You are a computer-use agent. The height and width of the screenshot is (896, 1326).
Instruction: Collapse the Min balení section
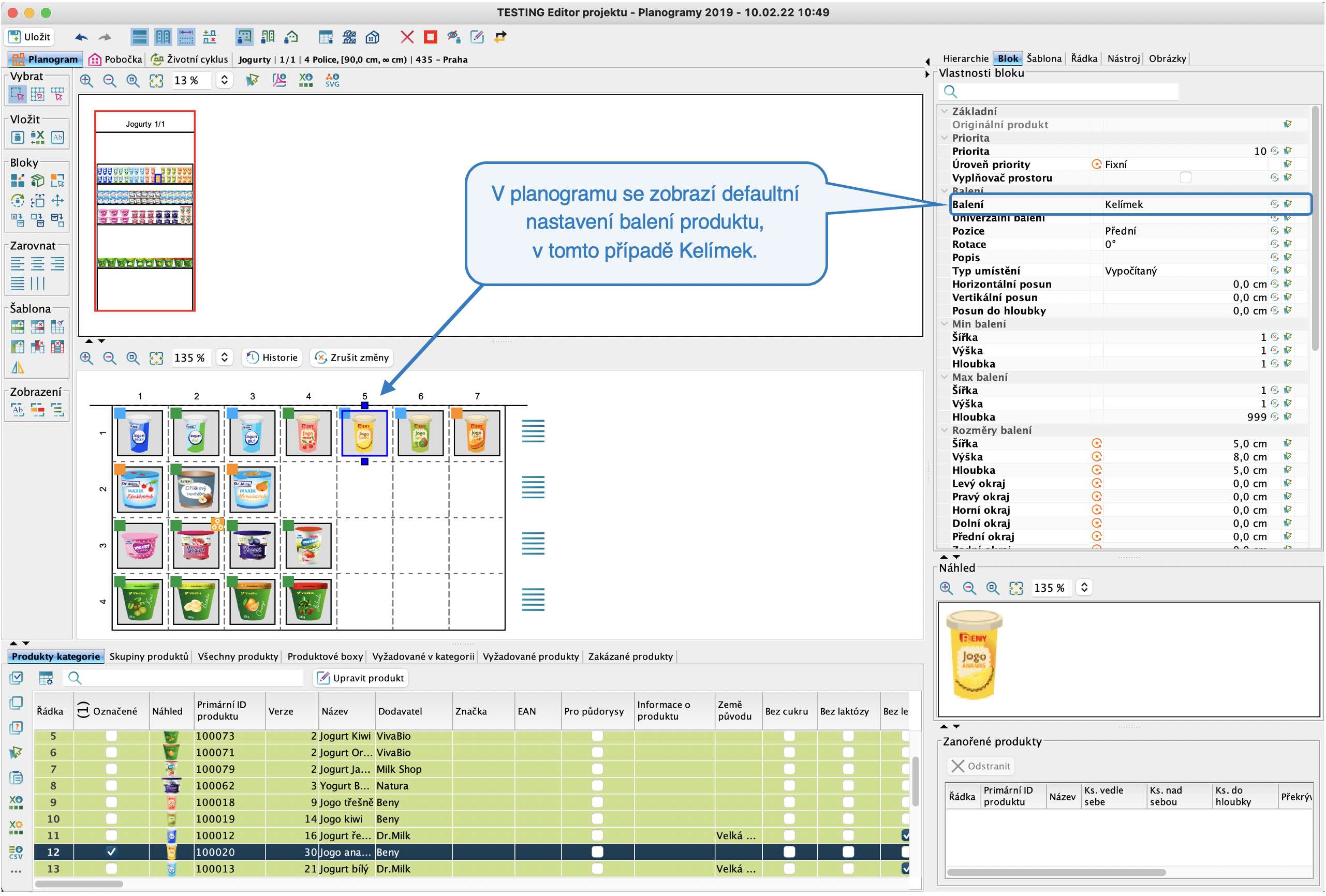pyautogui.click(x=944, y=324)
